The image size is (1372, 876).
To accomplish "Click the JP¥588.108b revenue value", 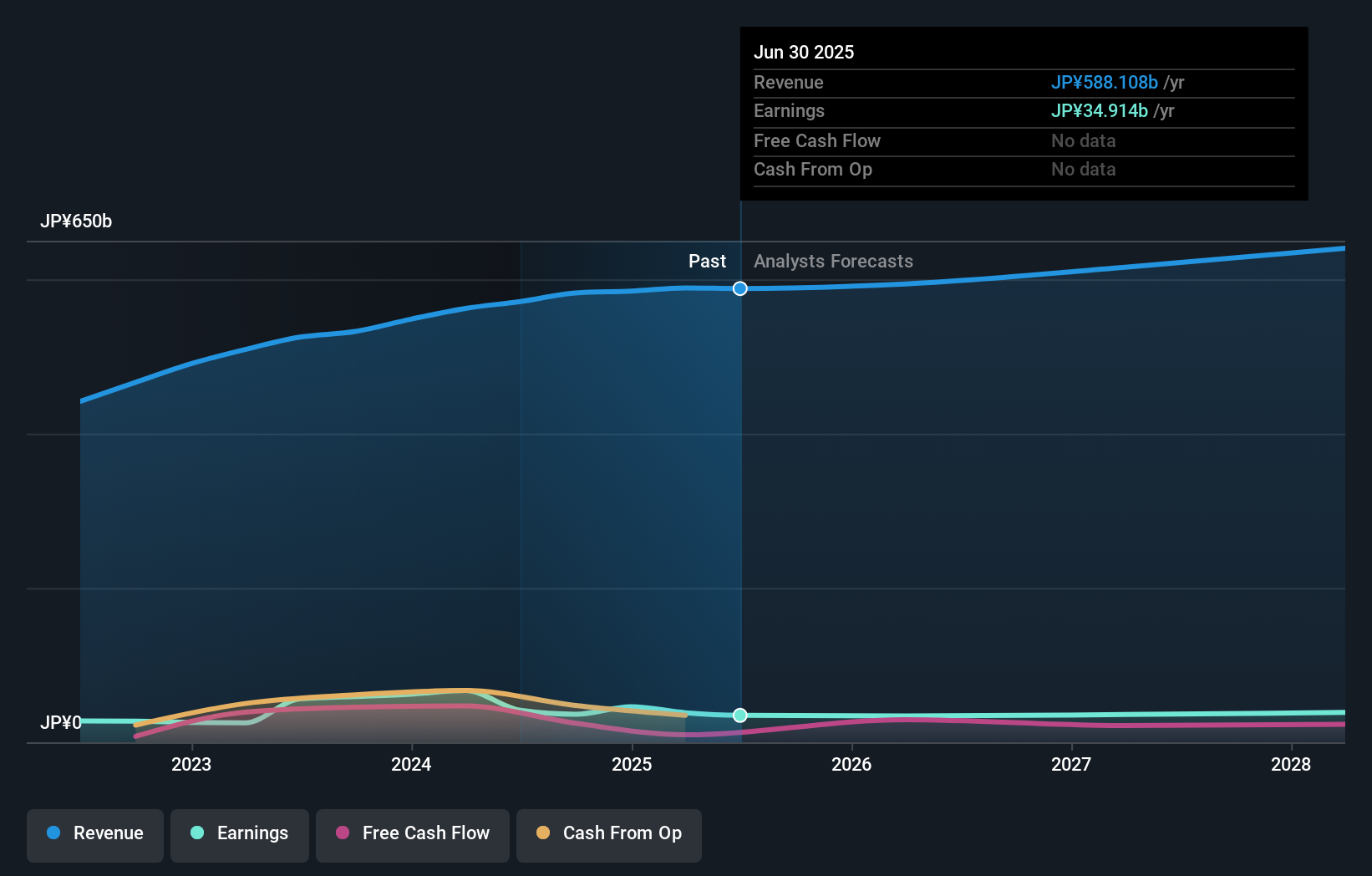I will pos(1105,82).
